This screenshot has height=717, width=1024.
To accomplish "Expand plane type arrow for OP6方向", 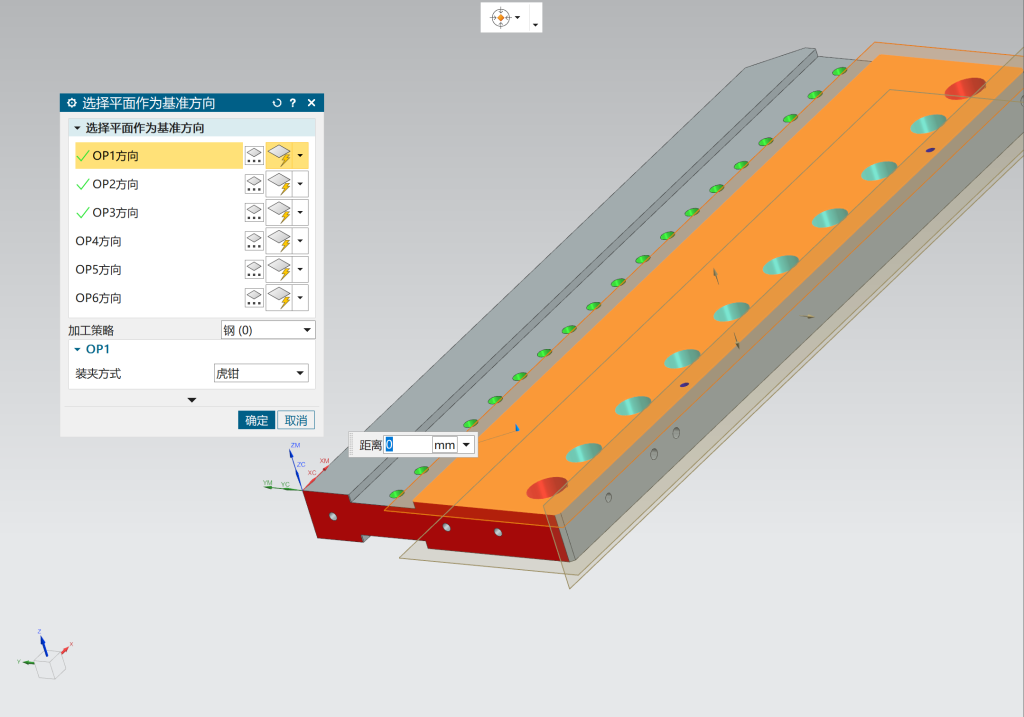I will click(x=300, y=298).
